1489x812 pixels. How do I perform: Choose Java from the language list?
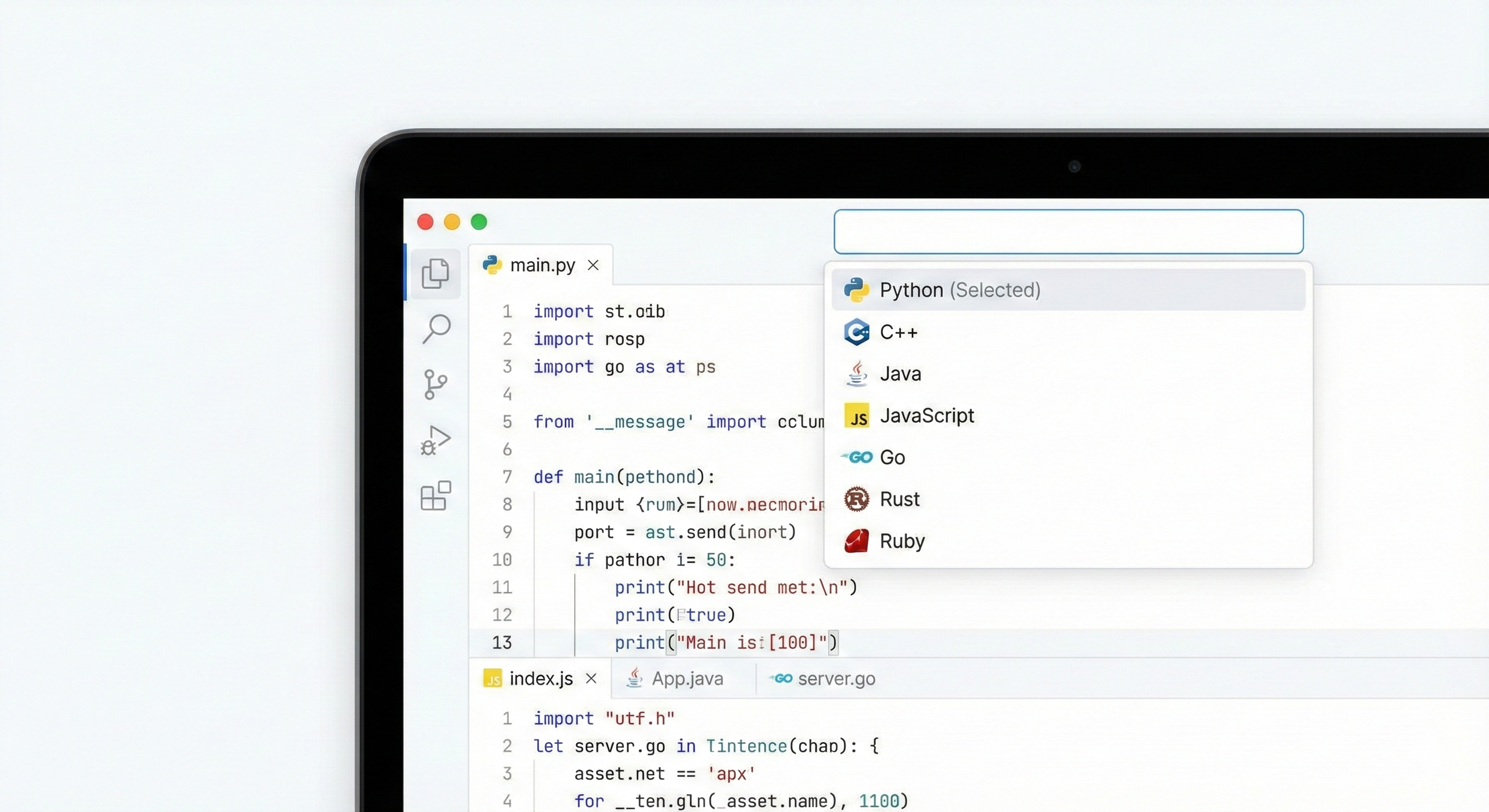[900, 374]
